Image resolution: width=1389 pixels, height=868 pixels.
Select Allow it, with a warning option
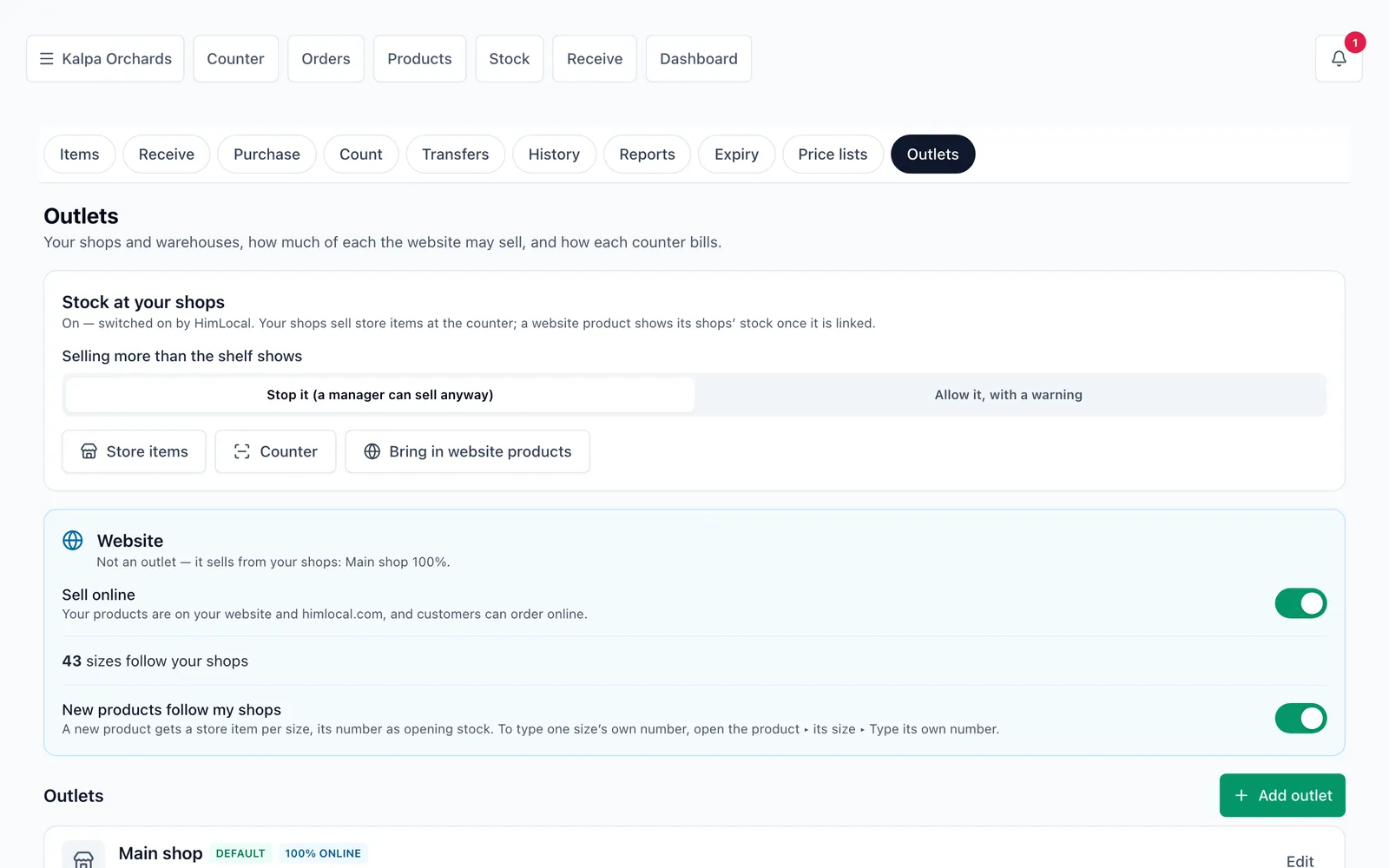[1009, 395]
